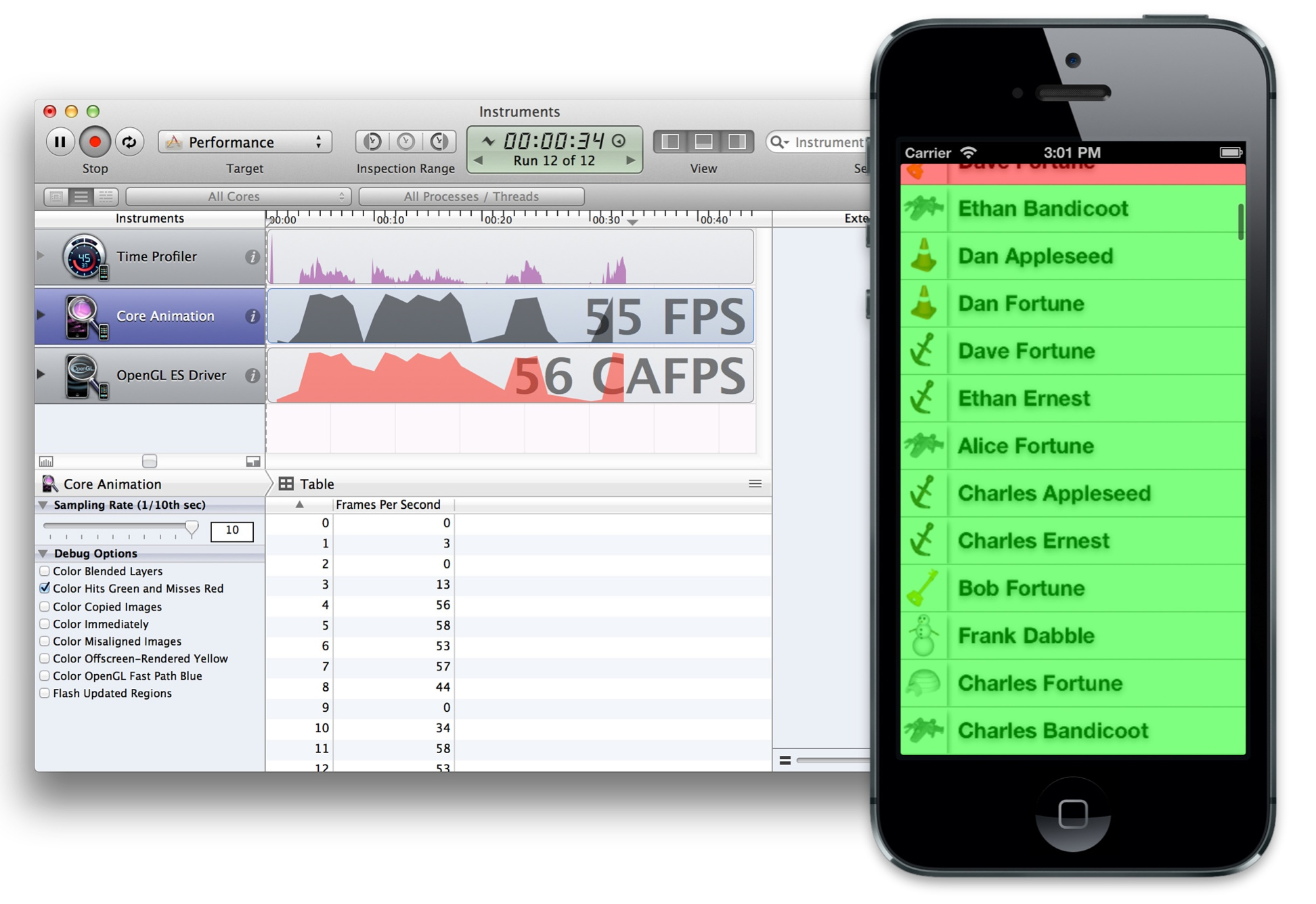Click the timeline playhead marker near 00:30
The width and height of the screenshot is (1316, 904).
tap(632, 222)
